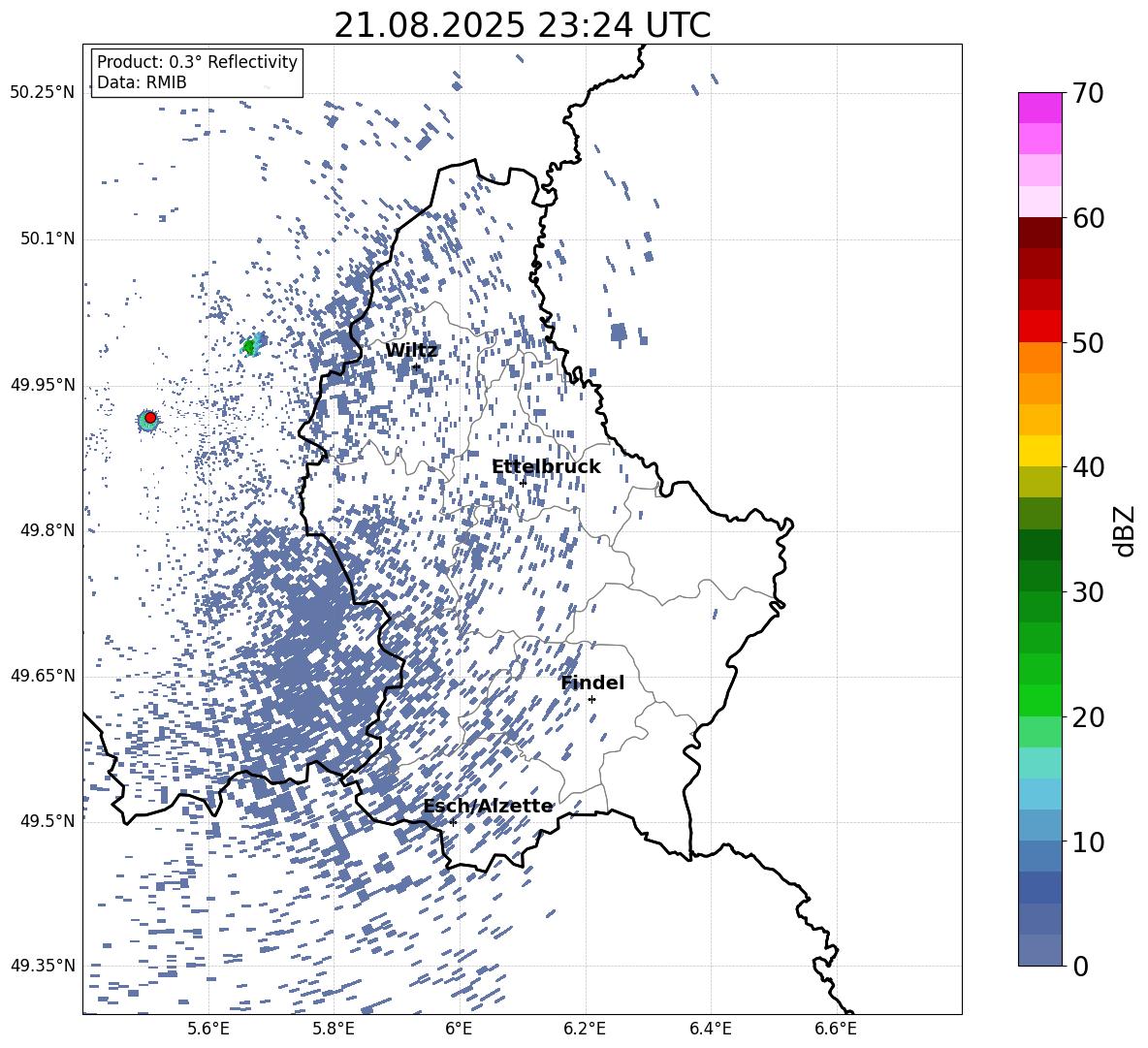
Task: Pick the orange colorbar segment just above 50
Action: tap(1040, 357)
